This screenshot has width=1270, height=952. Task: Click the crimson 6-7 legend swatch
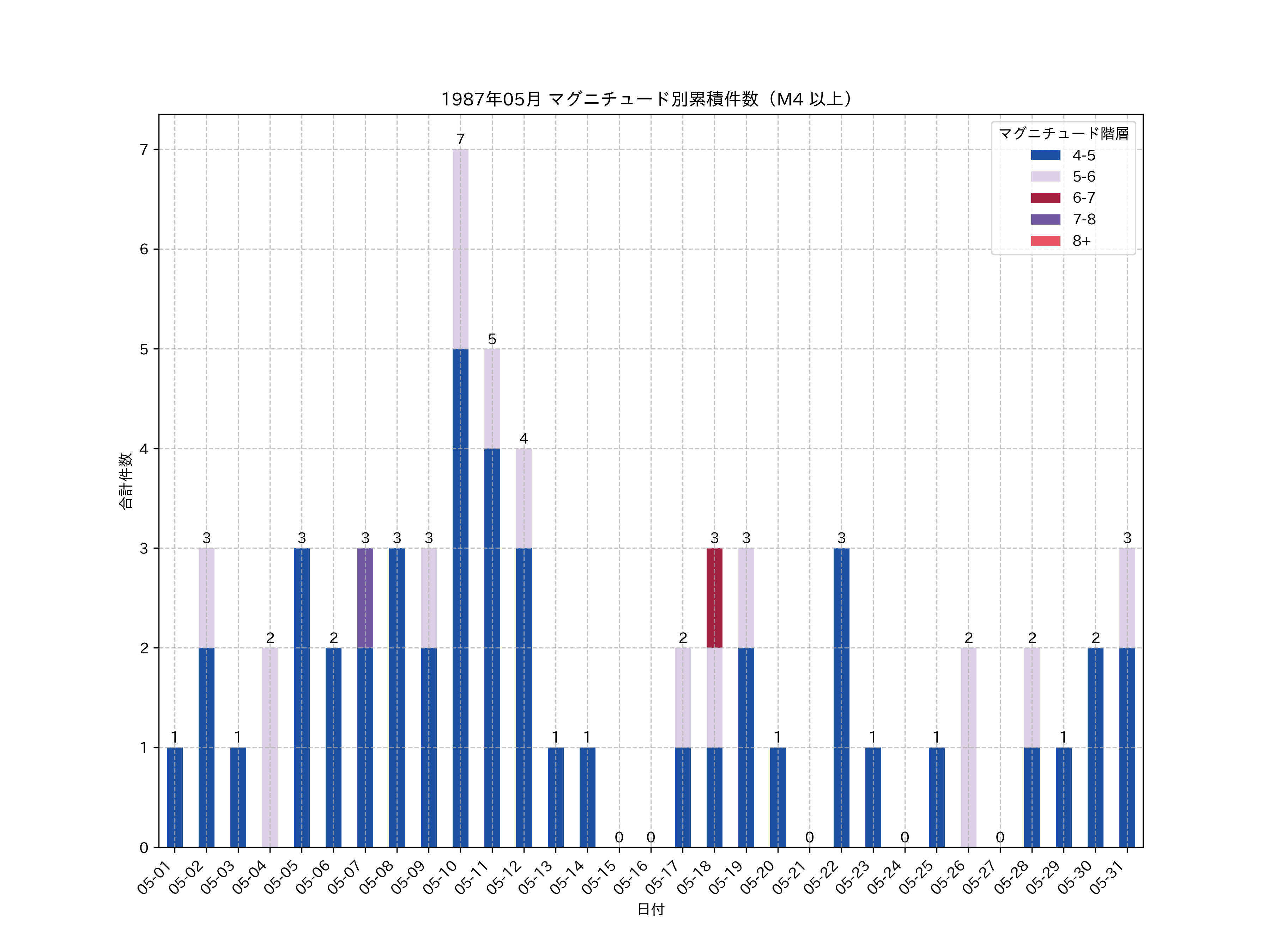tap(1045, 198)
